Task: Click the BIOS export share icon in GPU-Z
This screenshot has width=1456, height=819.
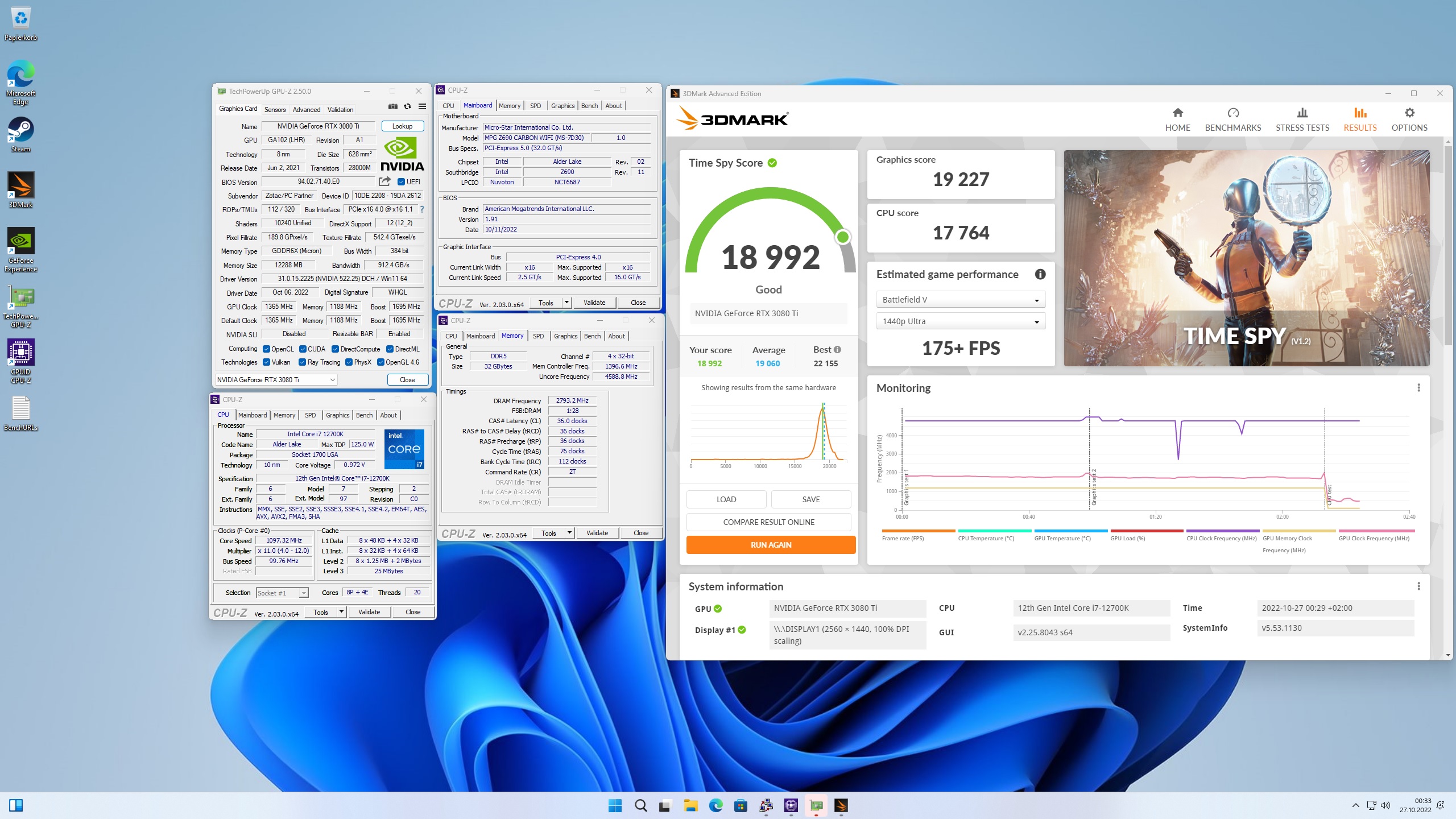Action: [x=385, y=181]
